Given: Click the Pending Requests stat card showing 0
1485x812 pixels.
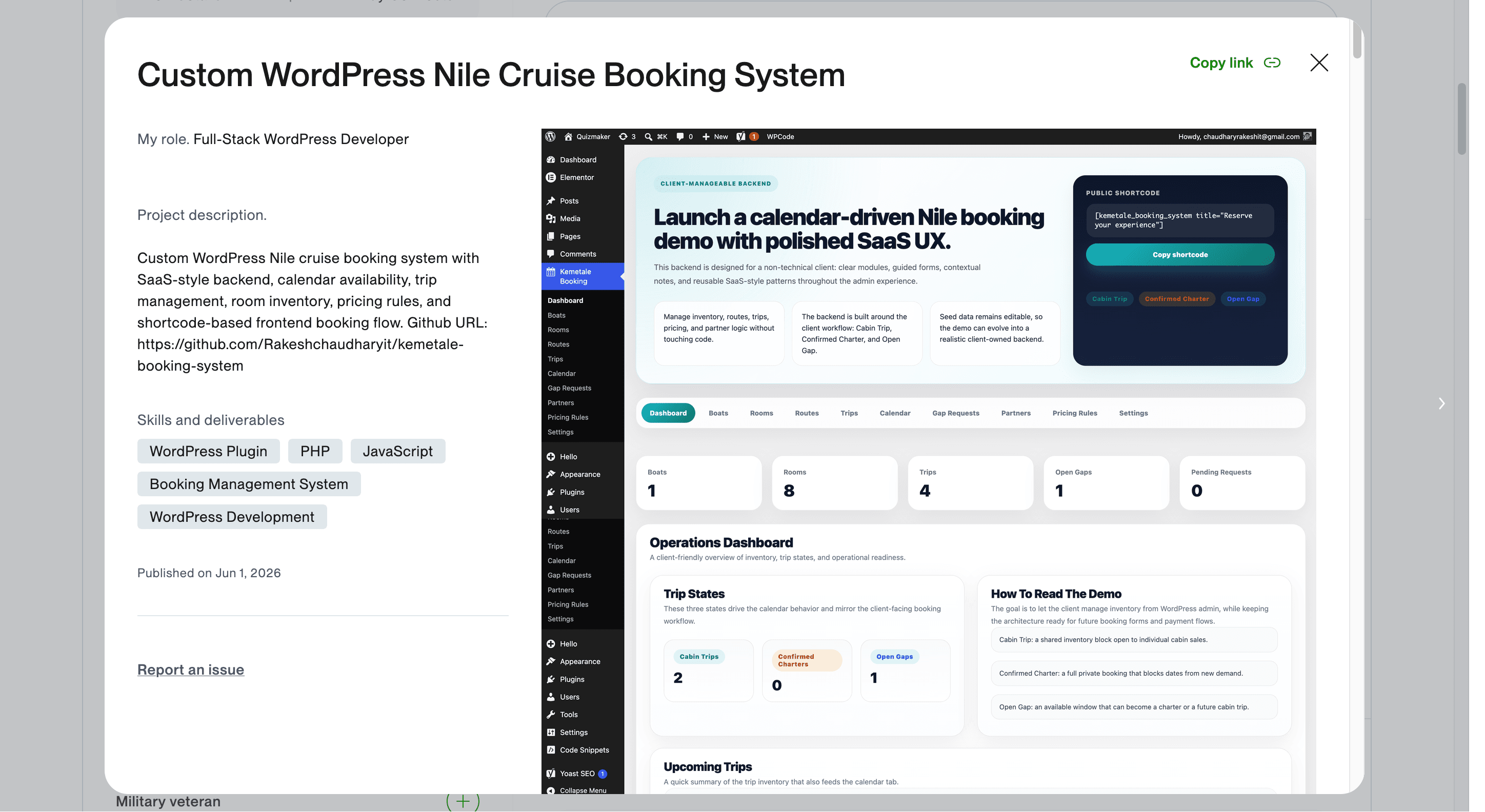Looking at the screenshot, I should pos(1242,482).
